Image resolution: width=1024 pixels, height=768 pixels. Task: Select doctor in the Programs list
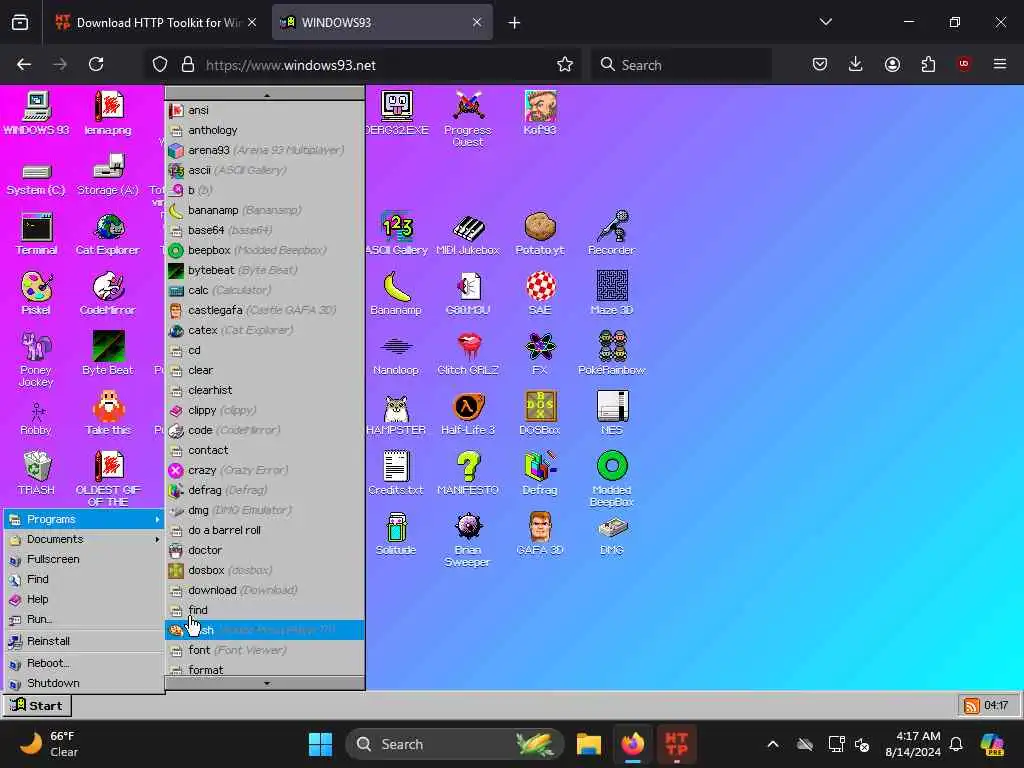pyautogui.click(x=265, y=550)
